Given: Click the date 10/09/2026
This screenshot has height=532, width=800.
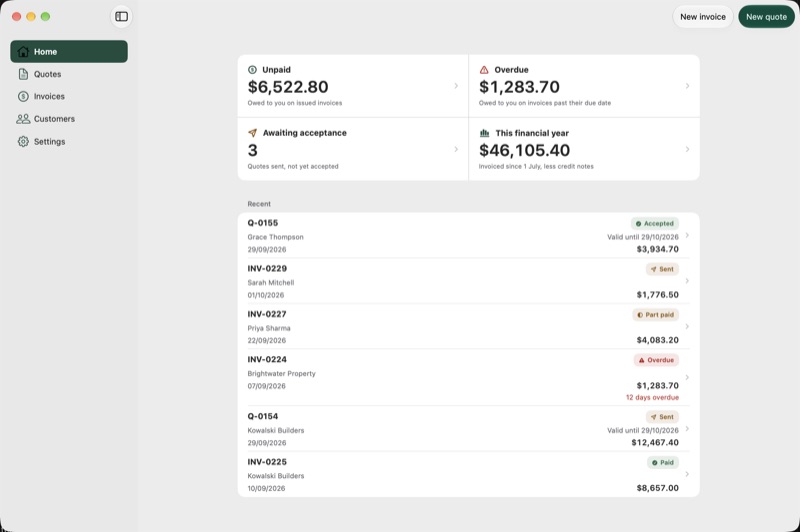Looking at the screenshot, I should 266,489.
